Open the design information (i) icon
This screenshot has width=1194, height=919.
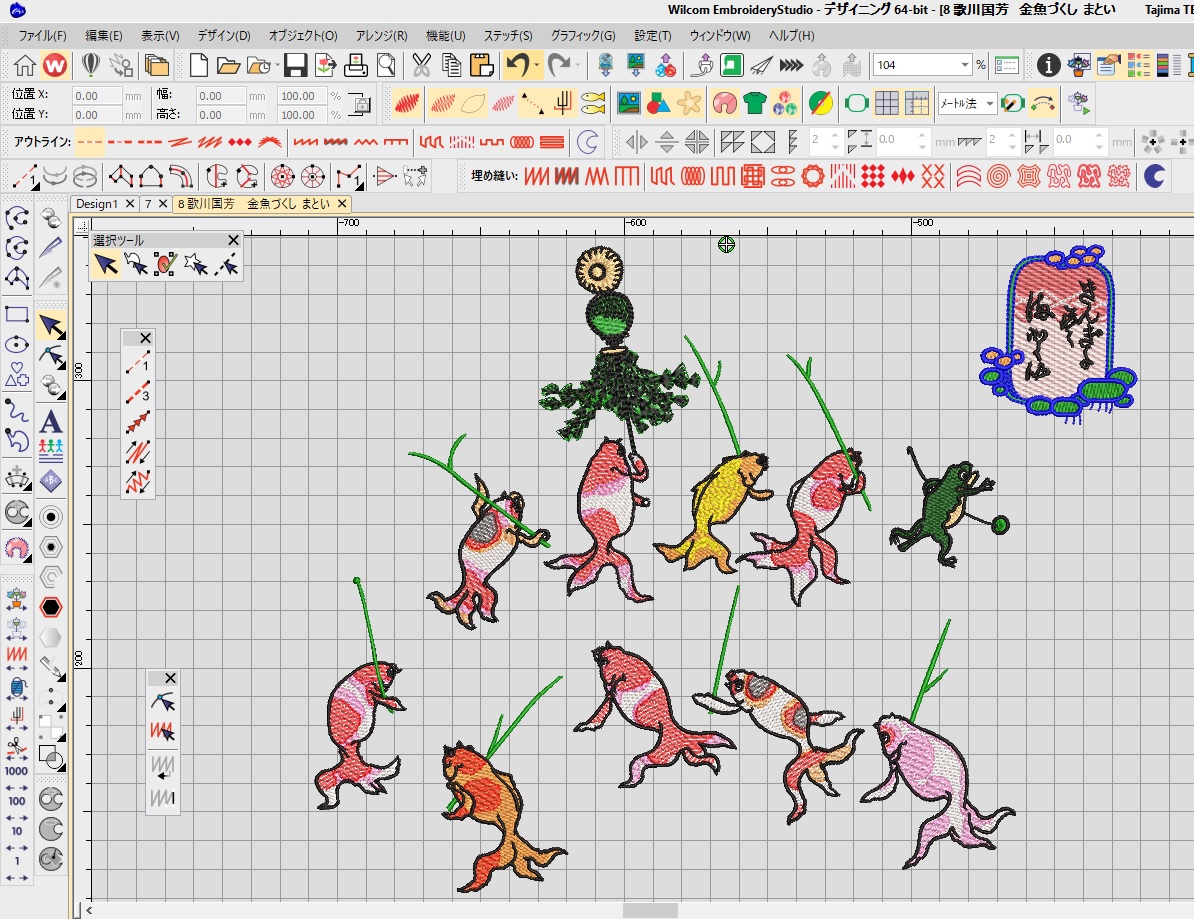(x=1049, y=65)
